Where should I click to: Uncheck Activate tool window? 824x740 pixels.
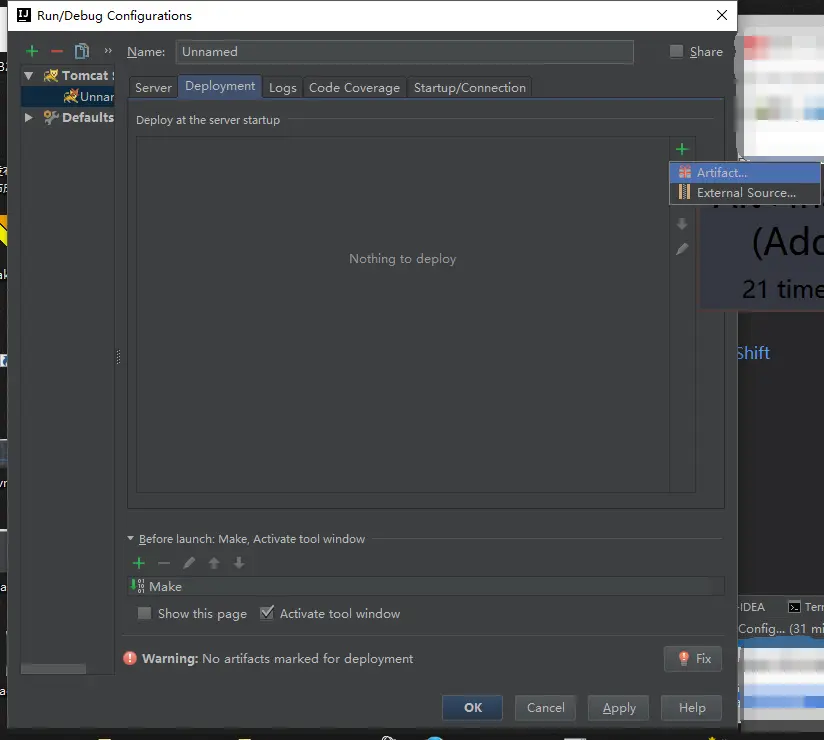[x=267, y=613]
